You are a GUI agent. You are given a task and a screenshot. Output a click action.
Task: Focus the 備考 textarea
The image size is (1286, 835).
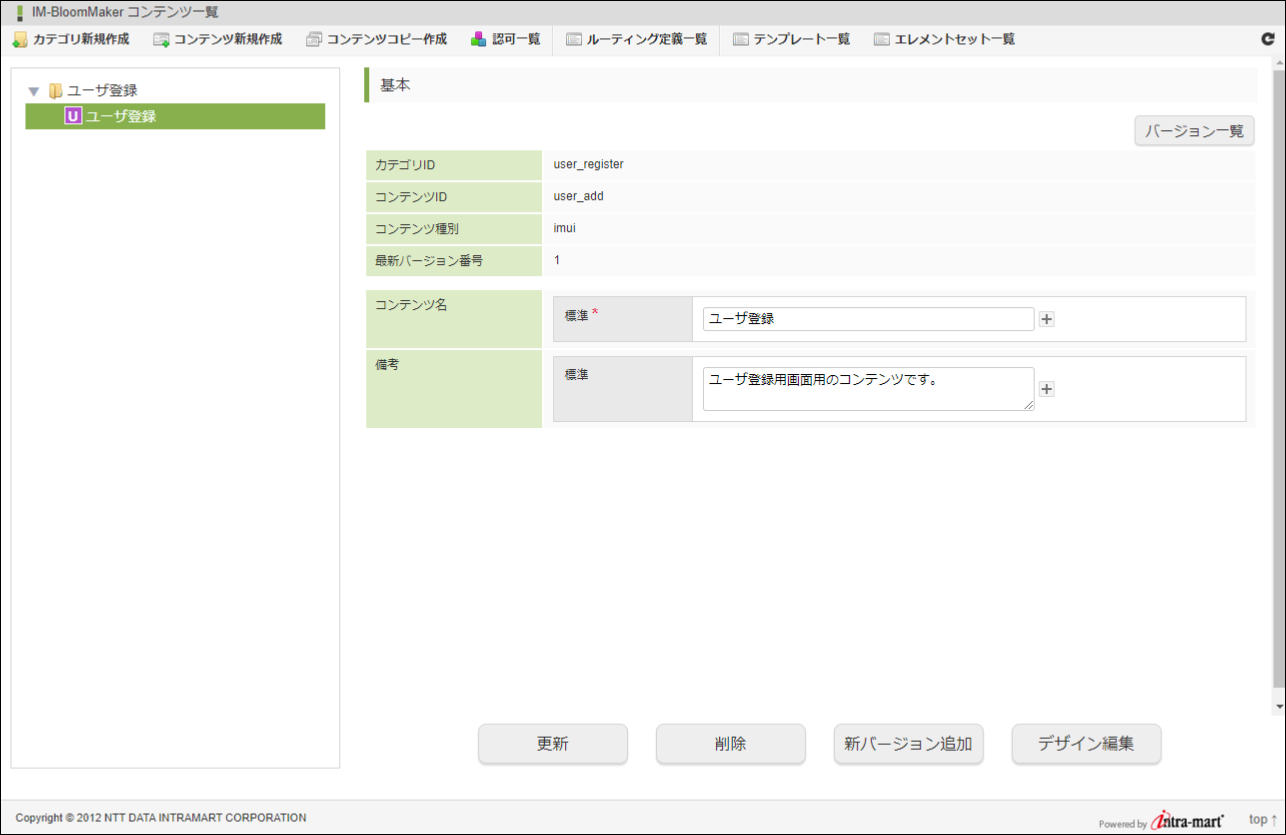[x=868, y=389]
